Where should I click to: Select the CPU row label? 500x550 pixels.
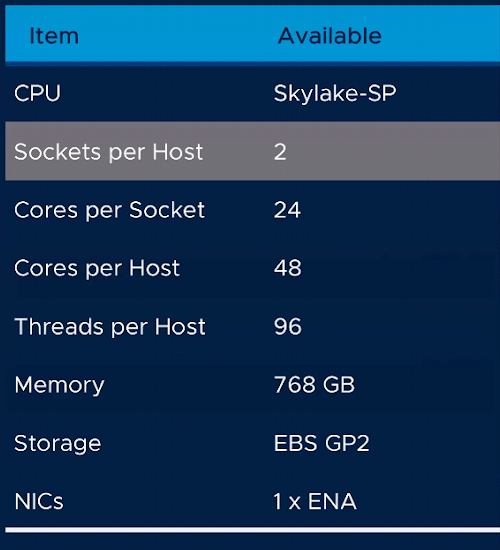[38, 93]
